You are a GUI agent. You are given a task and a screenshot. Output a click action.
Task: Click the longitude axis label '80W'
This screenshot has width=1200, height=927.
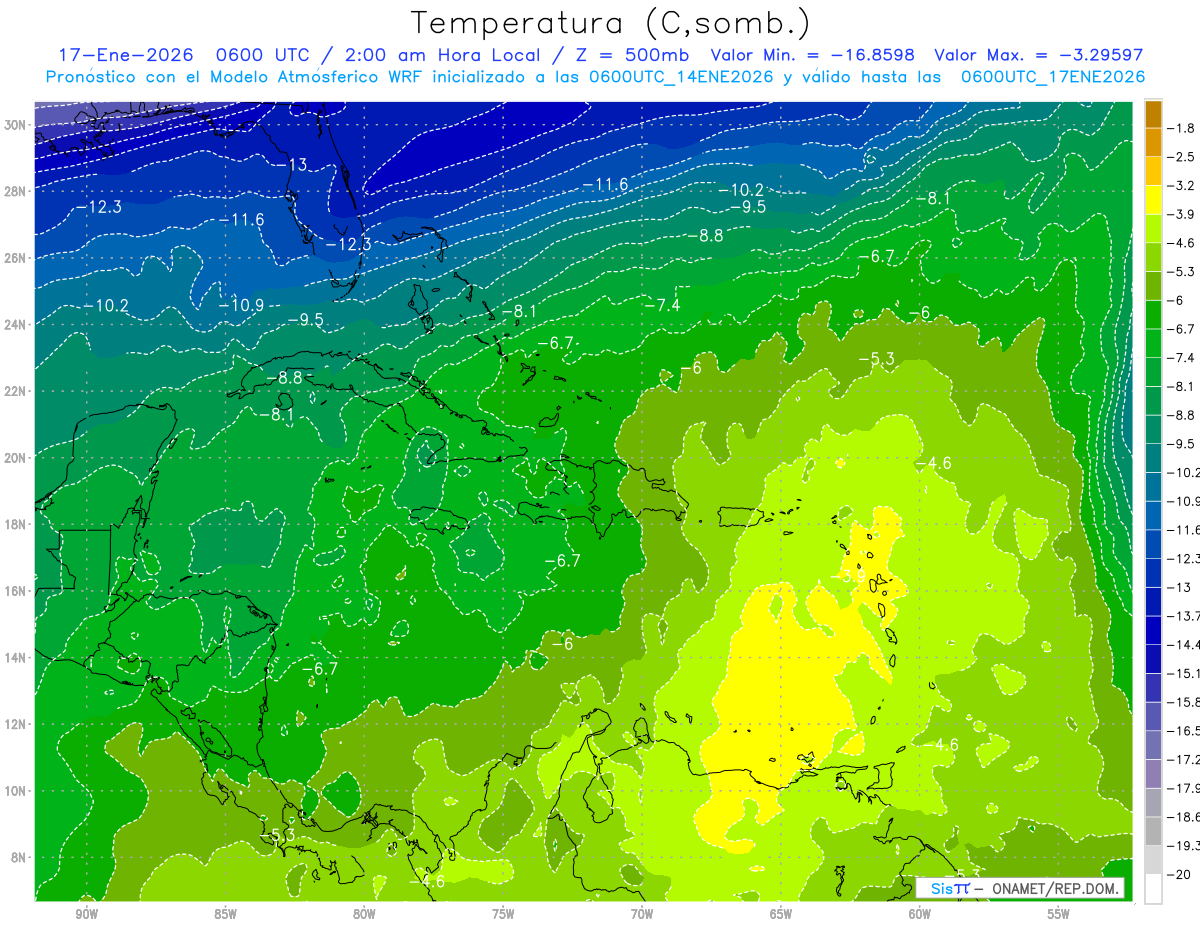coord(365,915)
